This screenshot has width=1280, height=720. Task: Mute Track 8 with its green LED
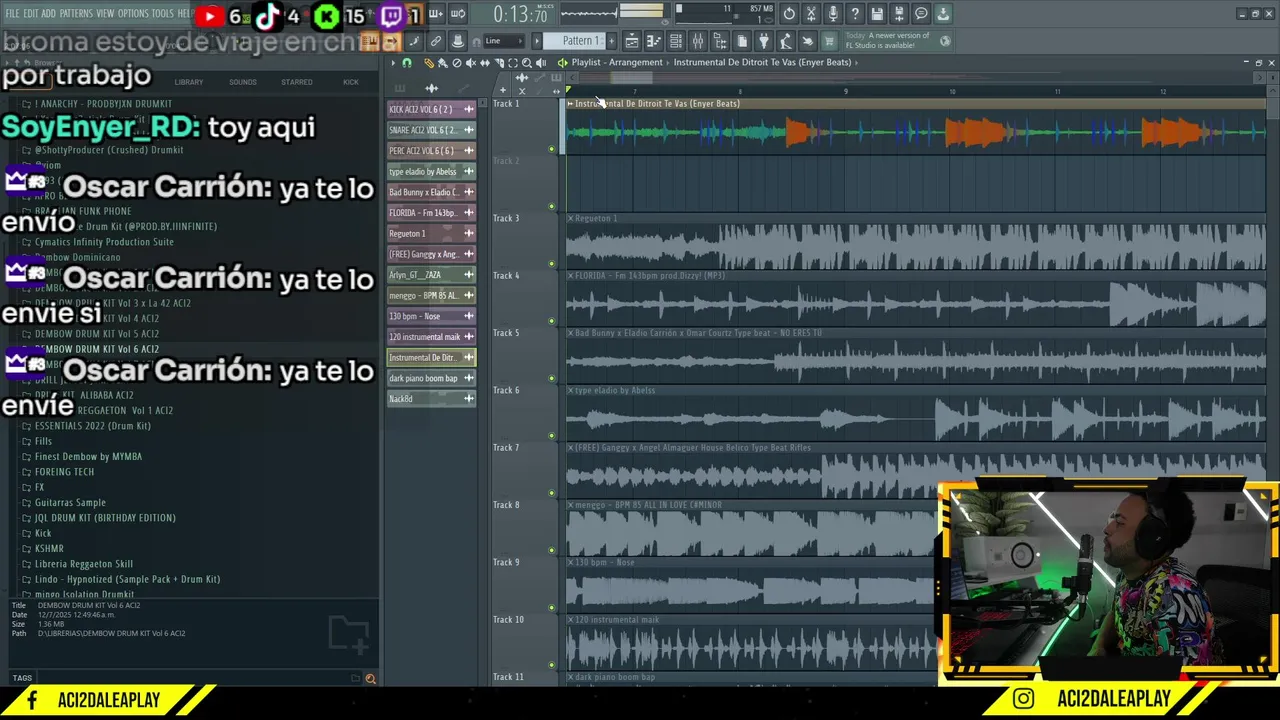tap(551, 551)
